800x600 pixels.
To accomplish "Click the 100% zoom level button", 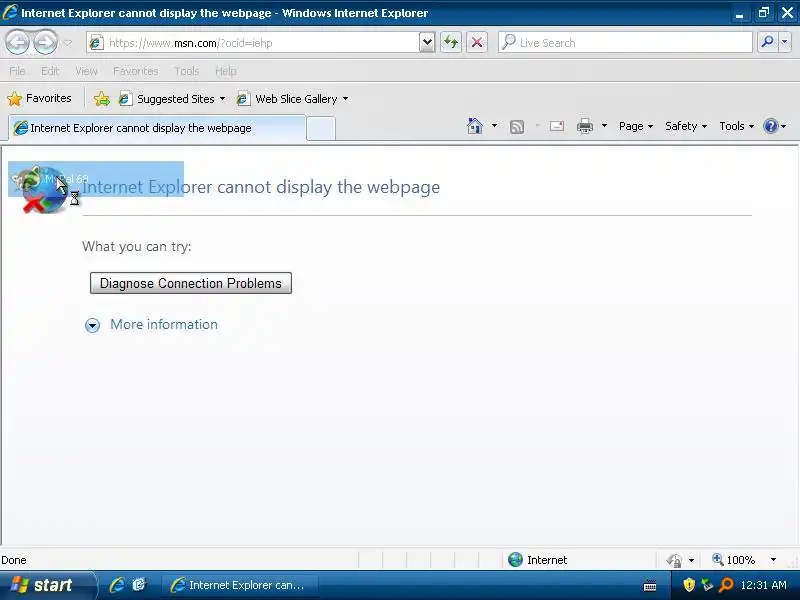I will [734, 560].
